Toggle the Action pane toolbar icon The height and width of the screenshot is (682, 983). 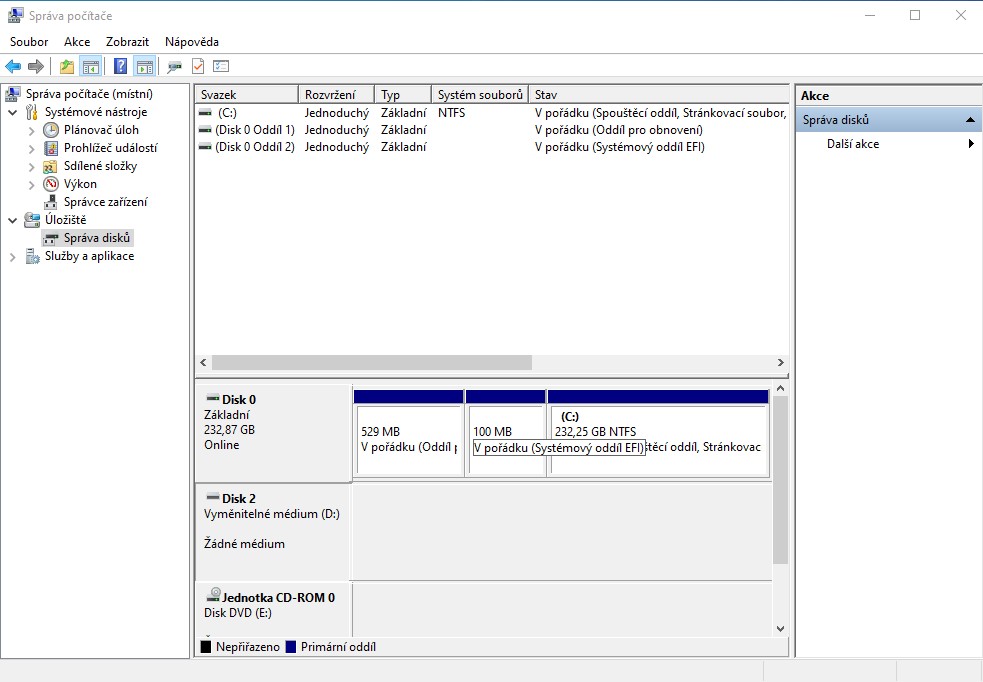pyautogui.click(x=144, y=66)
